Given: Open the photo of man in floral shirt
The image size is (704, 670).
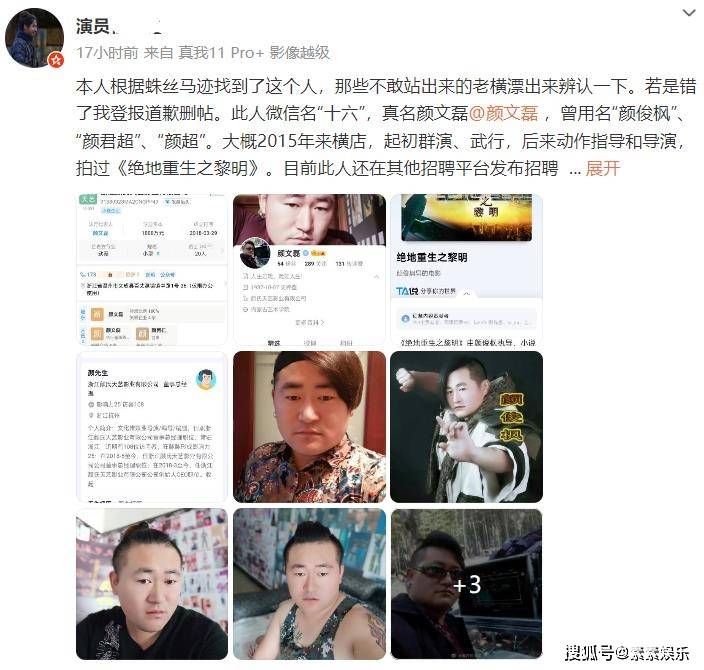Looking at the screenshot, I should [309, 427].
